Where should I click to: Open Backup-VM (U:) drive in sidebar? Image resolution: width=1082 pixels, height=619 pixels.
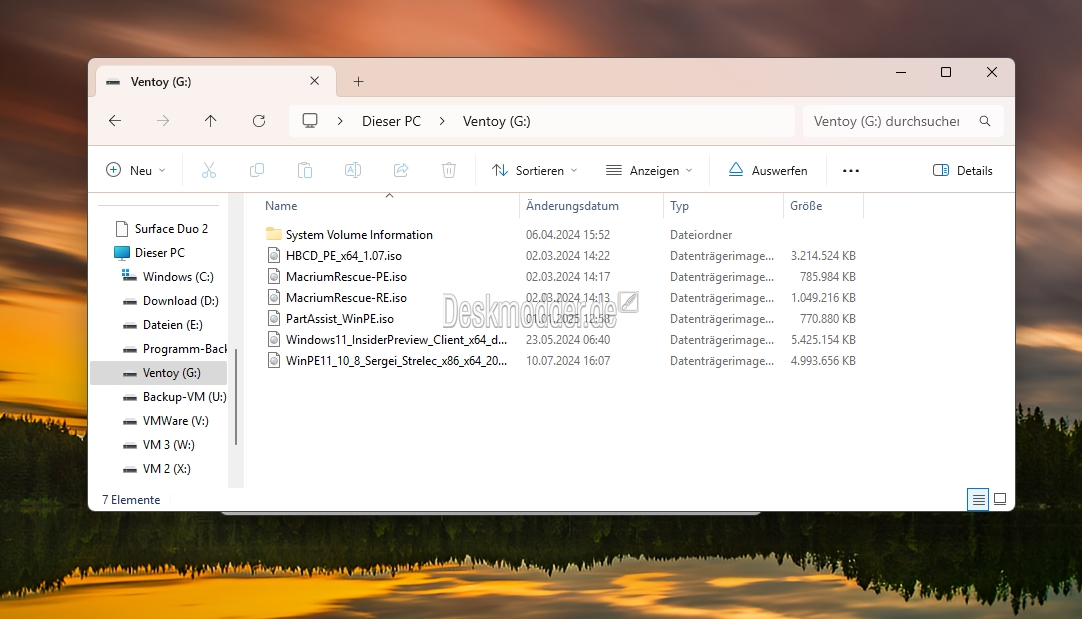pos(184,397)
